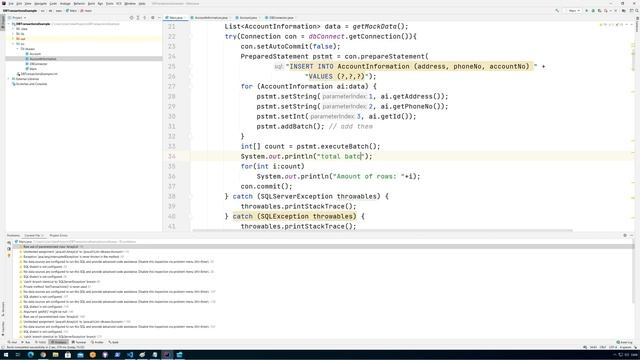This screenshot has height=360, width=640.
Task: Open the Run tool window button
Action: coord(26,342)
